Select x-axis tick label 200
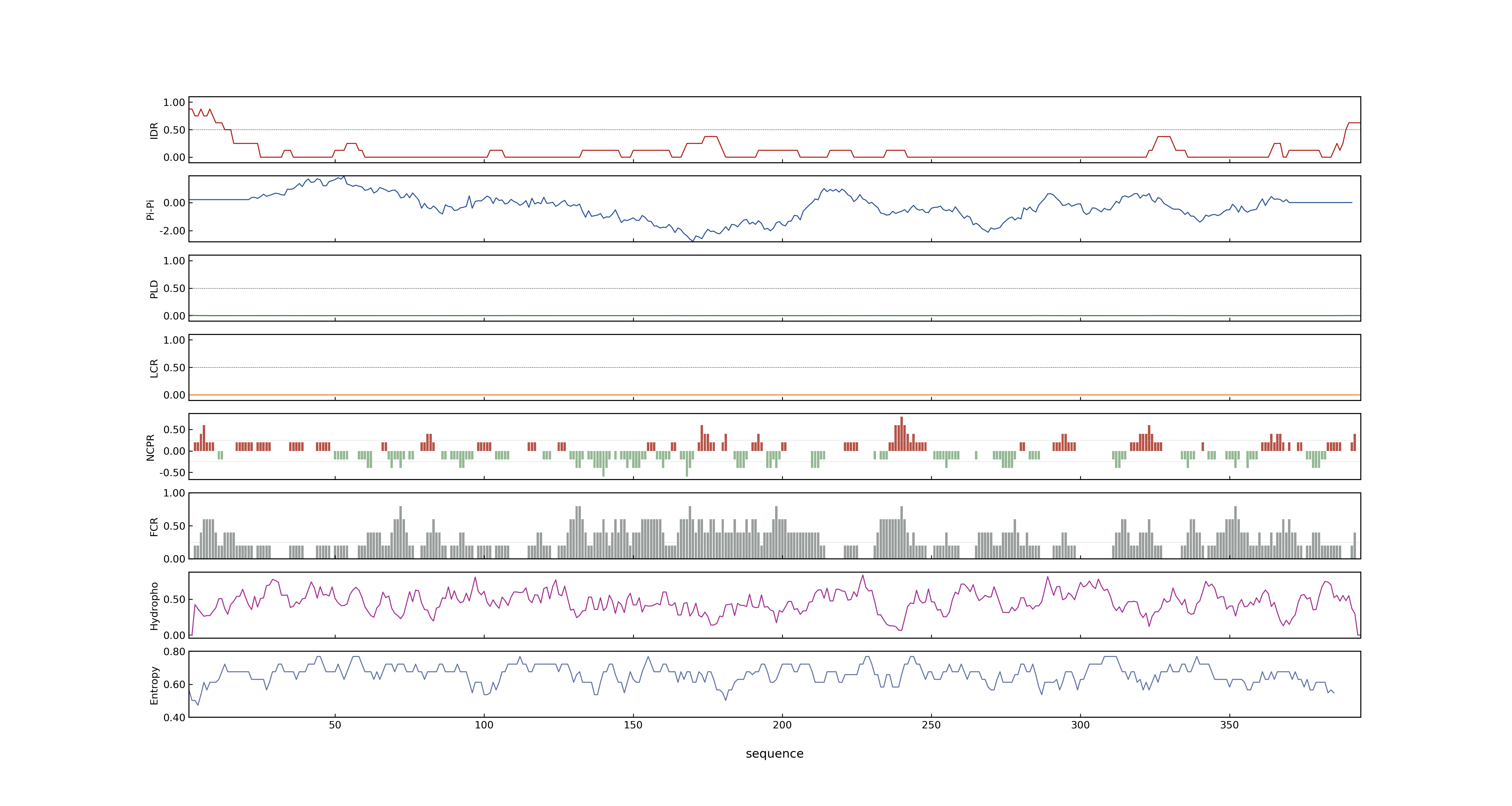Screen dimensions: 1512x806 [x=782, y=725]
